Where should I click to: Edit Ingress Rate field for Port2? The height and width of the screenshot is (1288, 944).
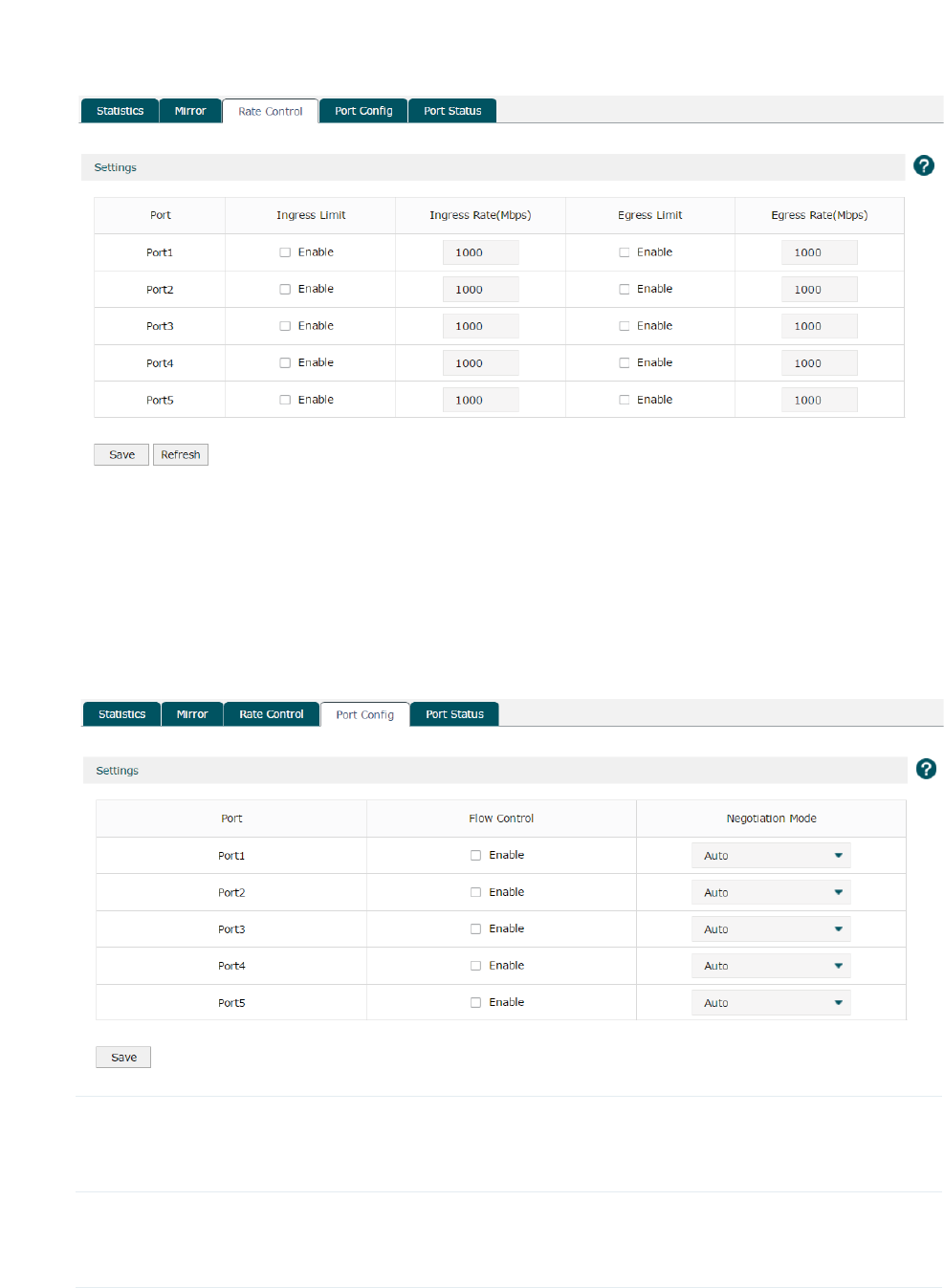pyautogui.click(x=480, y=290)
